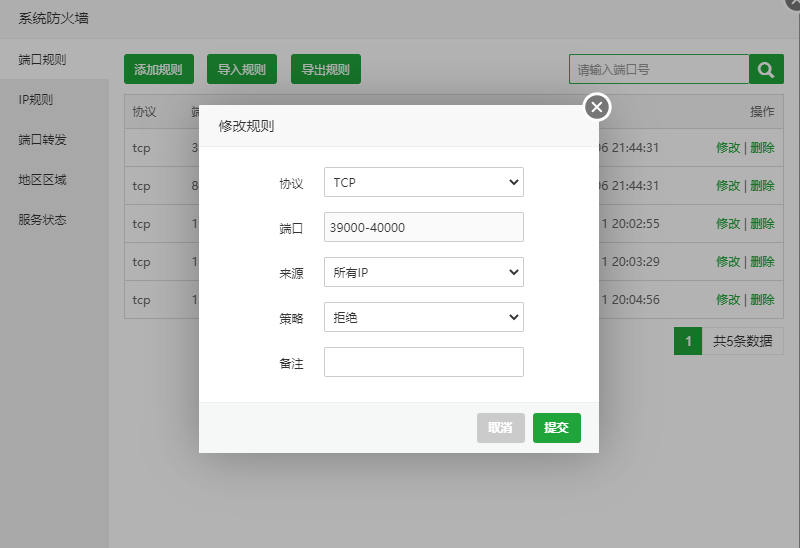This screenshot has height=548, width=800.
Task: Select page 1 in pagination
Action: coord(688,341)
